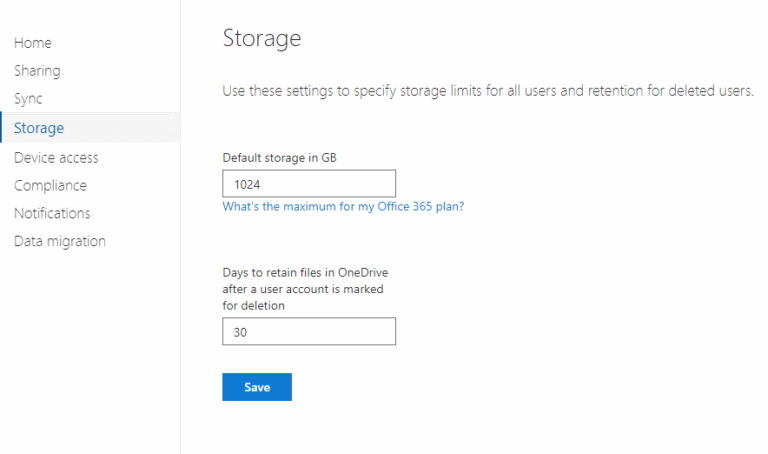Select Storage in the left navigation
Image resolution: width=768 pixels, height=454 pixels.
point(39,128)
